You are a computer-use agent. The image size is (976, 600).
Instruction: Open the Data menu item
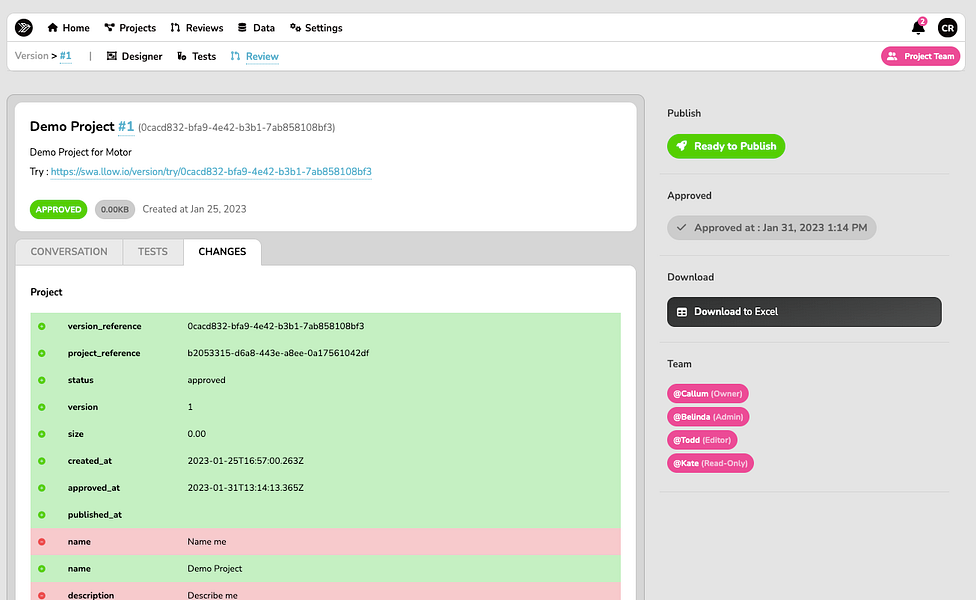click(x=256, y=27)
